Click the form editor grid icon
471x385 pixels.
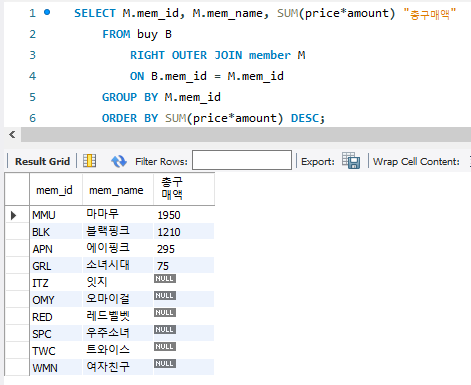pos(89,161)
